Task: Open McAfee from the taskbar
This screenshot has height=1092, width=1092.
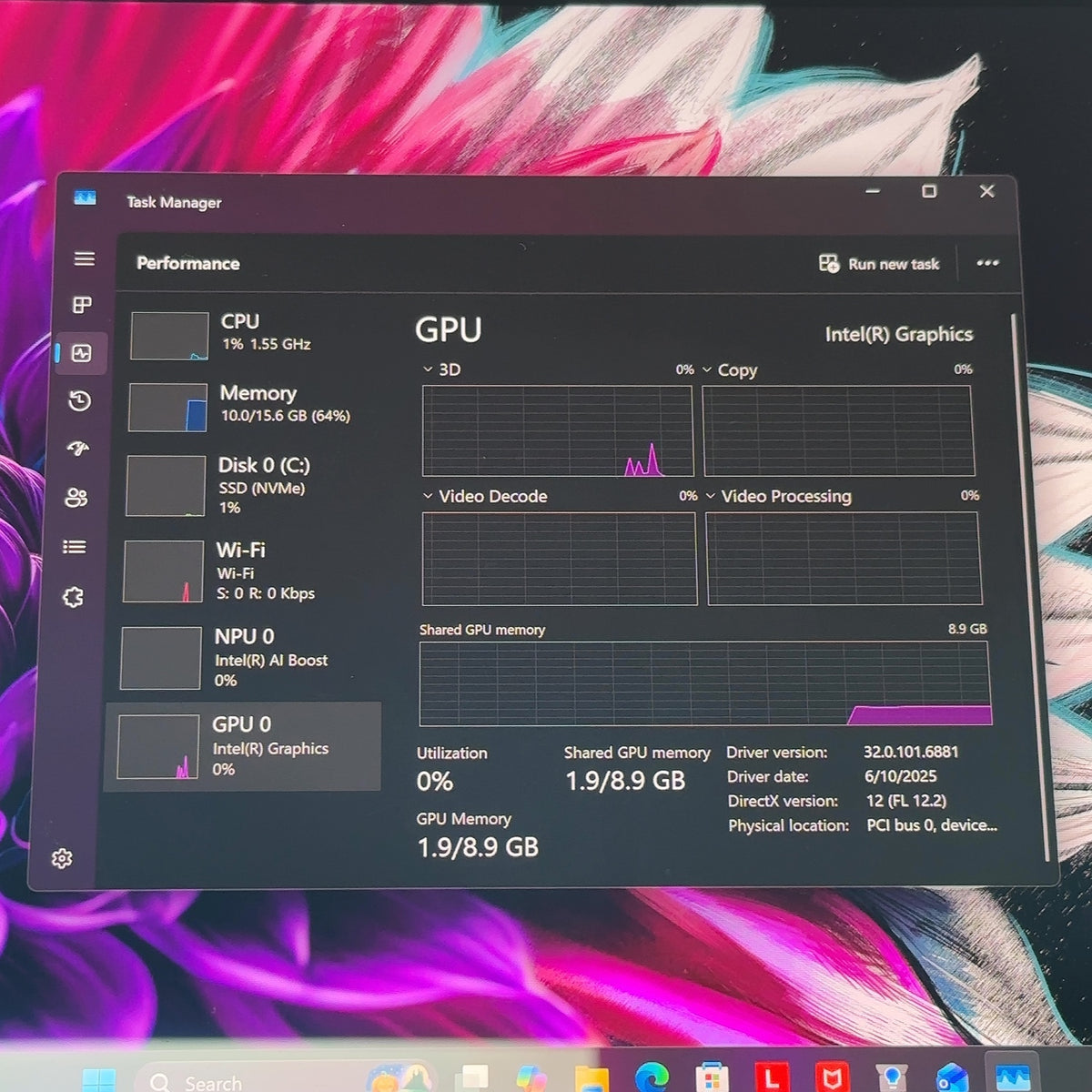Action: pos(832,1078)
